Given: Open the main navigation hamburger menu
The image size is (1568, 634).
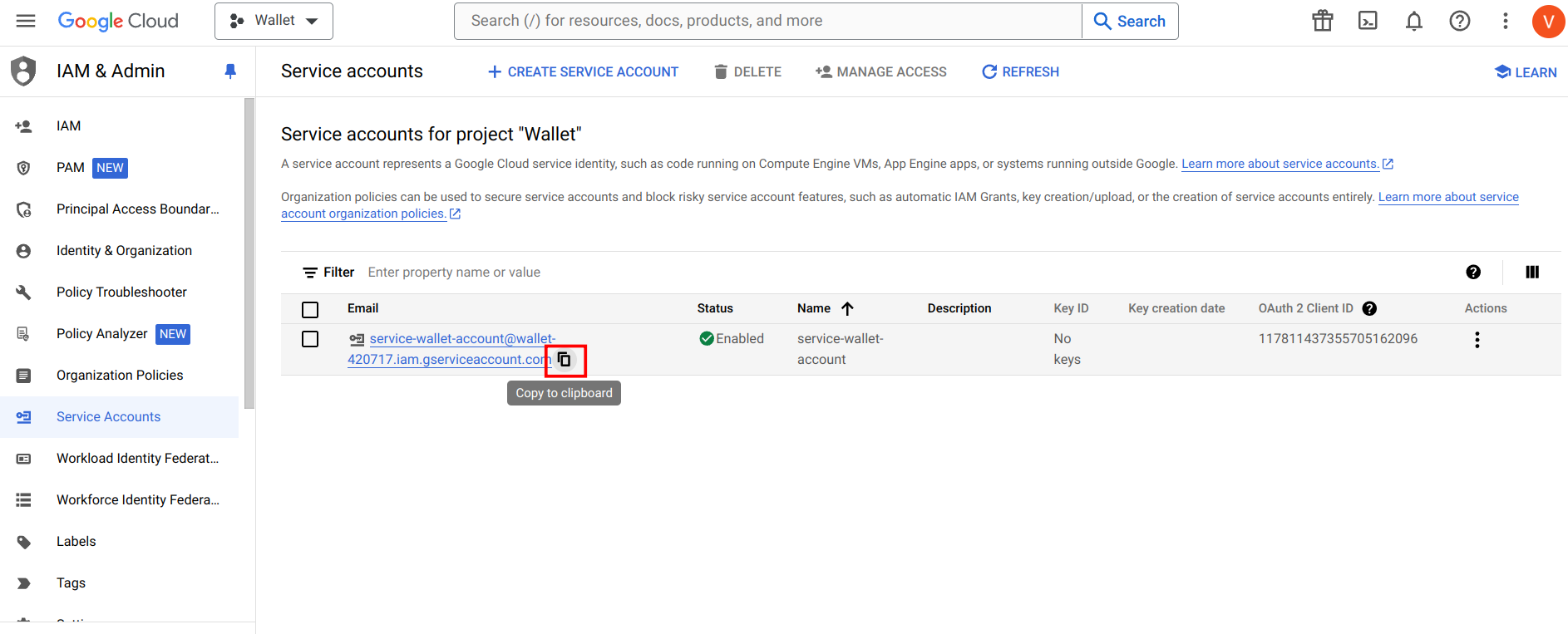Looking at the screenshot, I should coord(26,21).
